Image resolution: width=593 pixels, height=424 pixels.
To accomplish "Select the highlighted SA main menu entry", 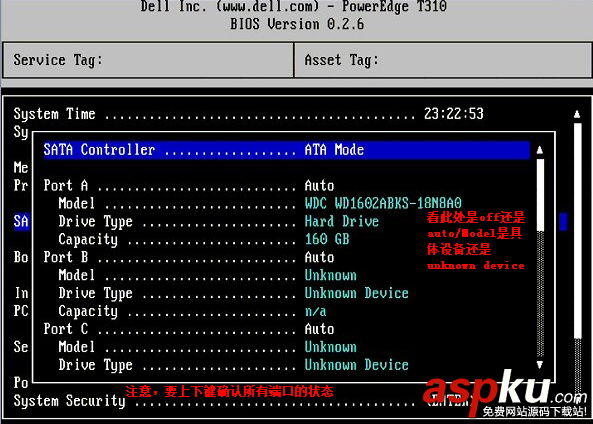I will point(21,221).
